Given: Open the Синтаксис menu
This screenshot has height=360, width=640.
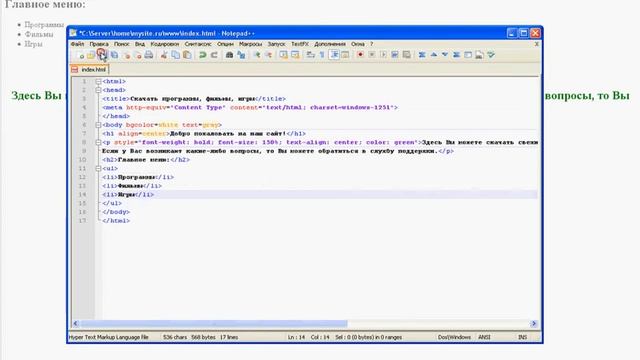Looking at the screenshot, I should coord(198,44).
